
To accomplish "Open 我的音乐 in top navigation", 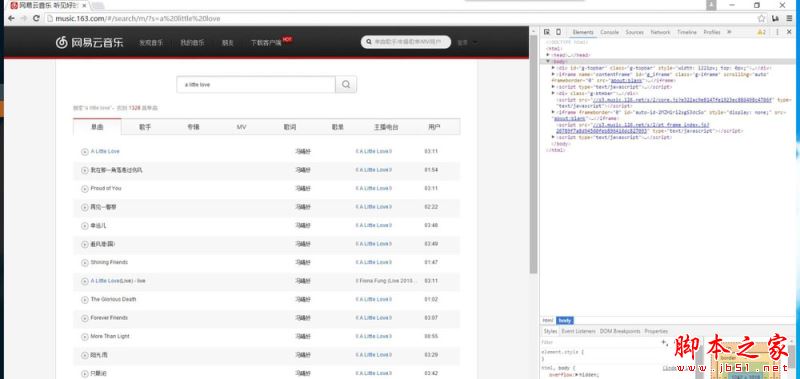I will click(192, 43).
